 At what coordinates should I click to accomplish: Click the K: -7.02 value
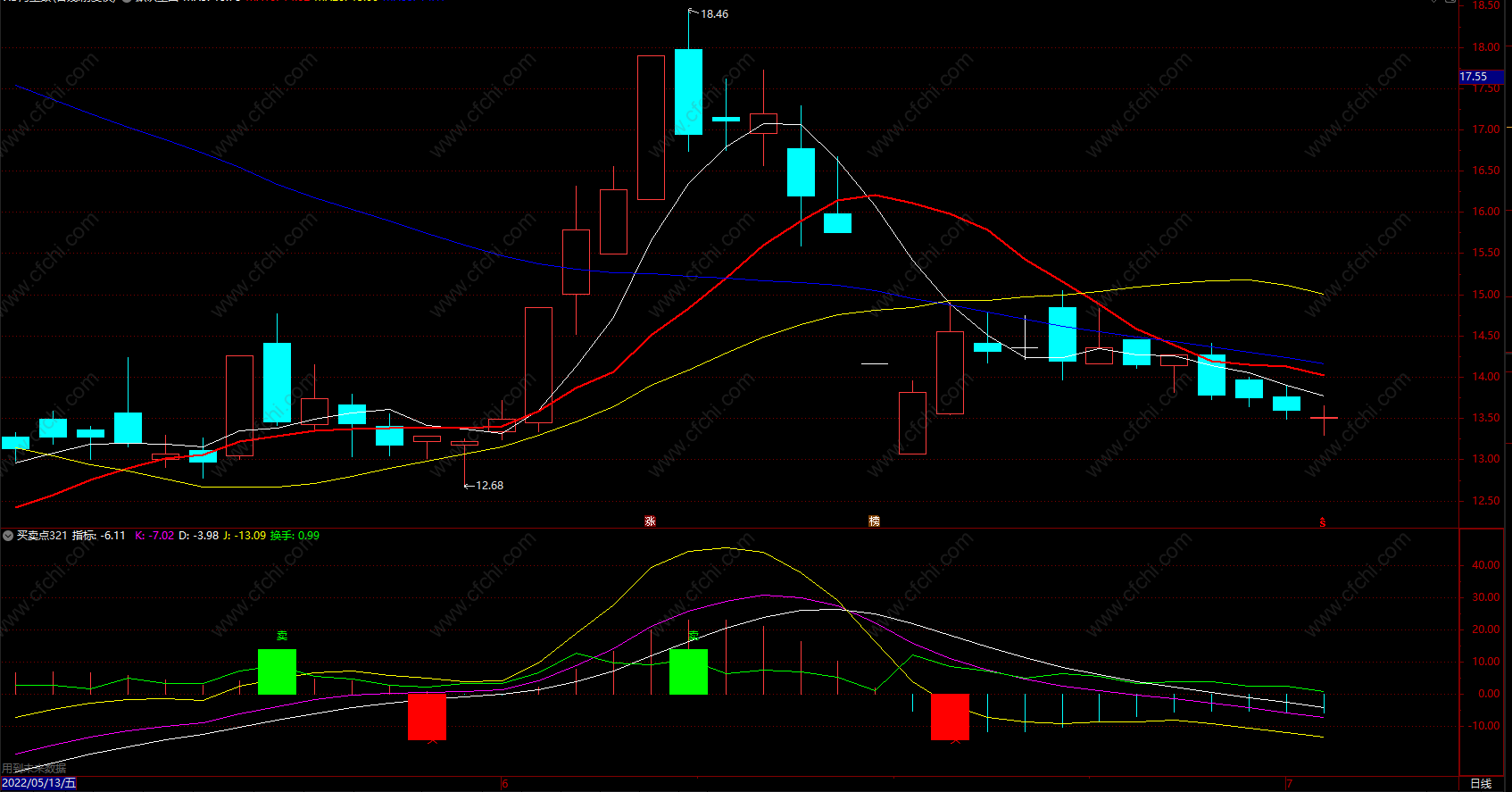pyautogui.click(x=154, y=536)
